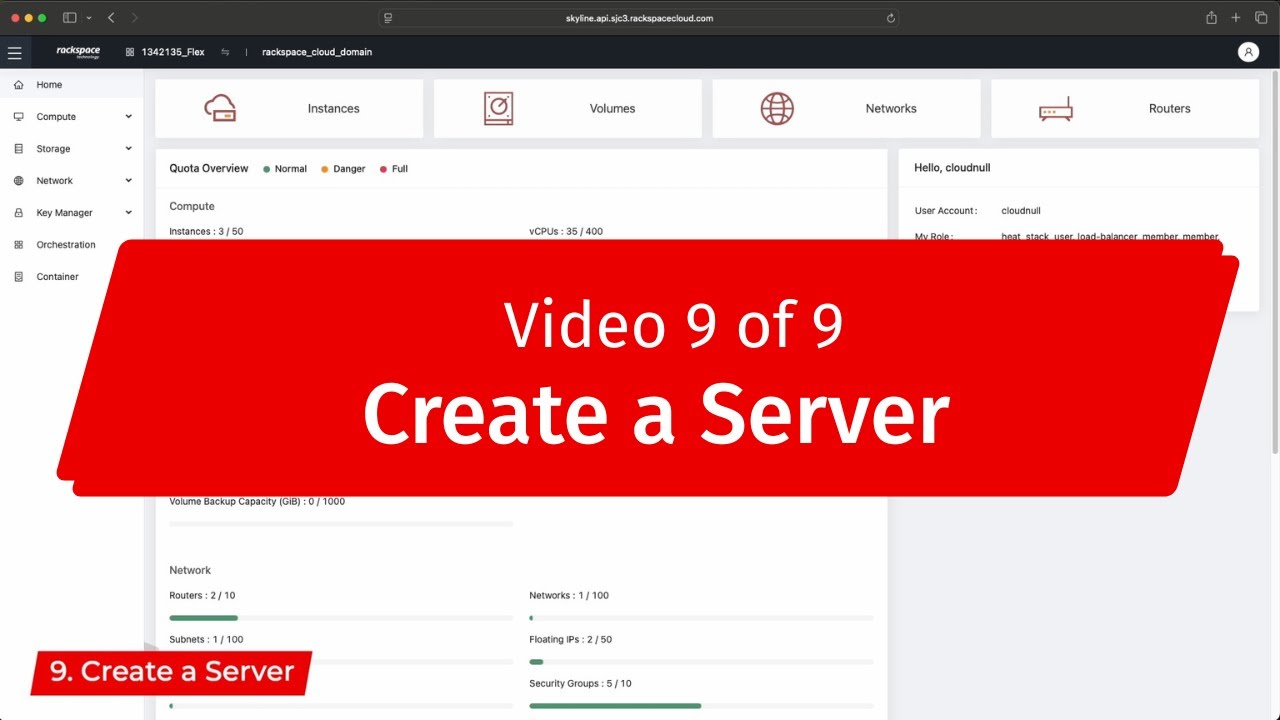
Task: Open the Routers card
Action: pos(1125,108)
